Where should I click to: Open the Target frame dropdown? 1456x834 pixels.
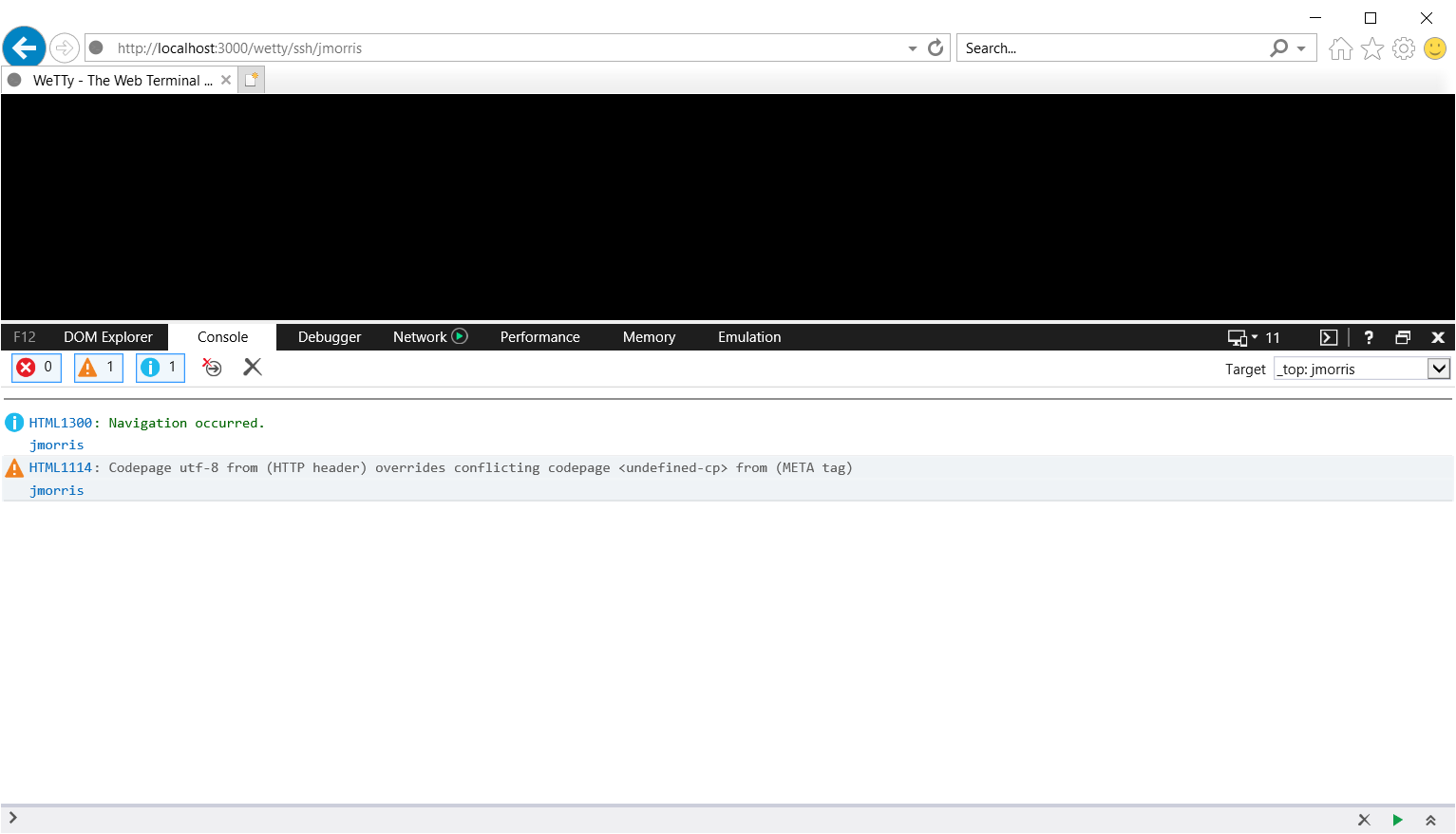pyautogui.click(x=1440, y=369)
